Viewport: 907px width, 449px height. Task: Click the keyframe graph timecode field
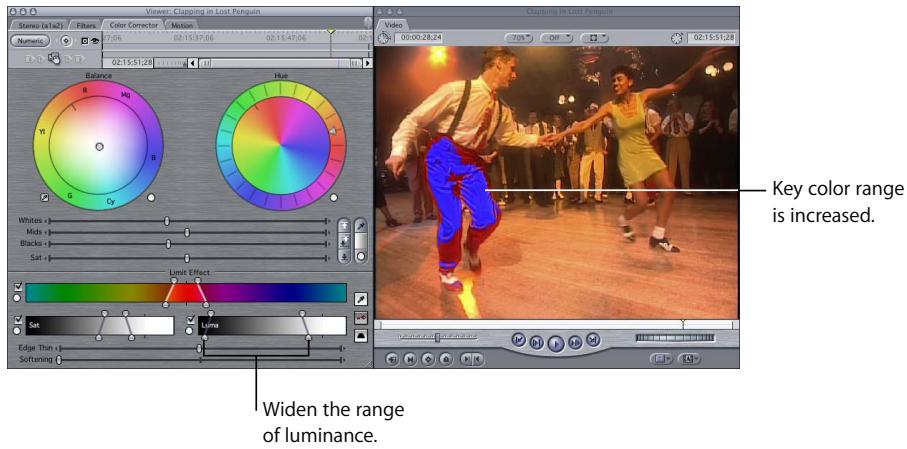tap(128, 62)
